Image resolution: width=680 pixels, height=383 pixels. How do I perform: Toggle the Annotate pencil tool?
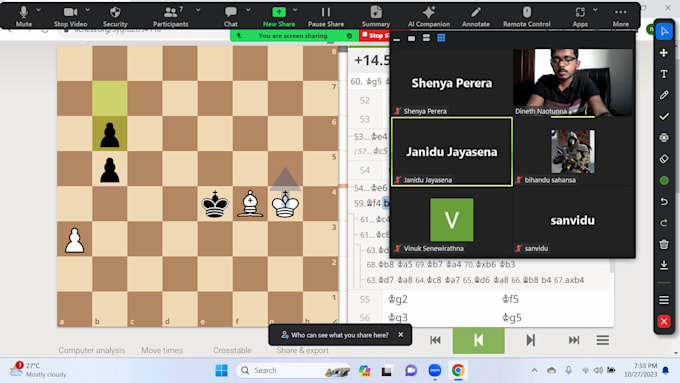tap(476, 16)
